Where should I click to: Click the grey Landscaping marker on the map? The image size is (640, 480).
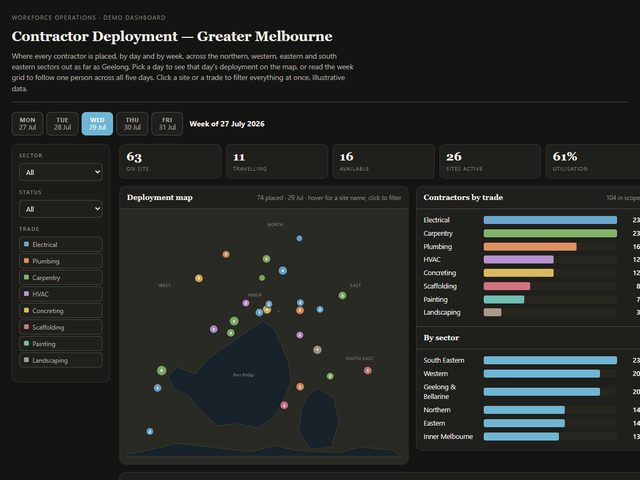click(317, 350)
